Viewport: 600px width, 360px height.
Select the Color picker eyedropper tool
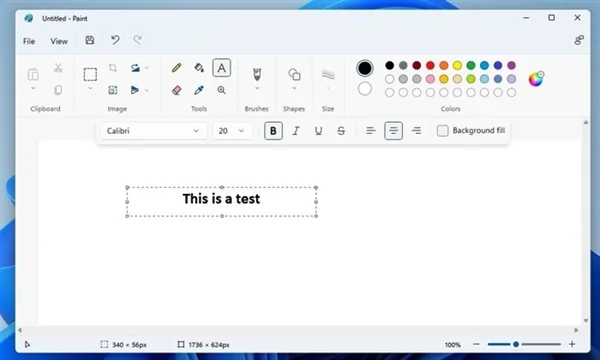point(199,90)
